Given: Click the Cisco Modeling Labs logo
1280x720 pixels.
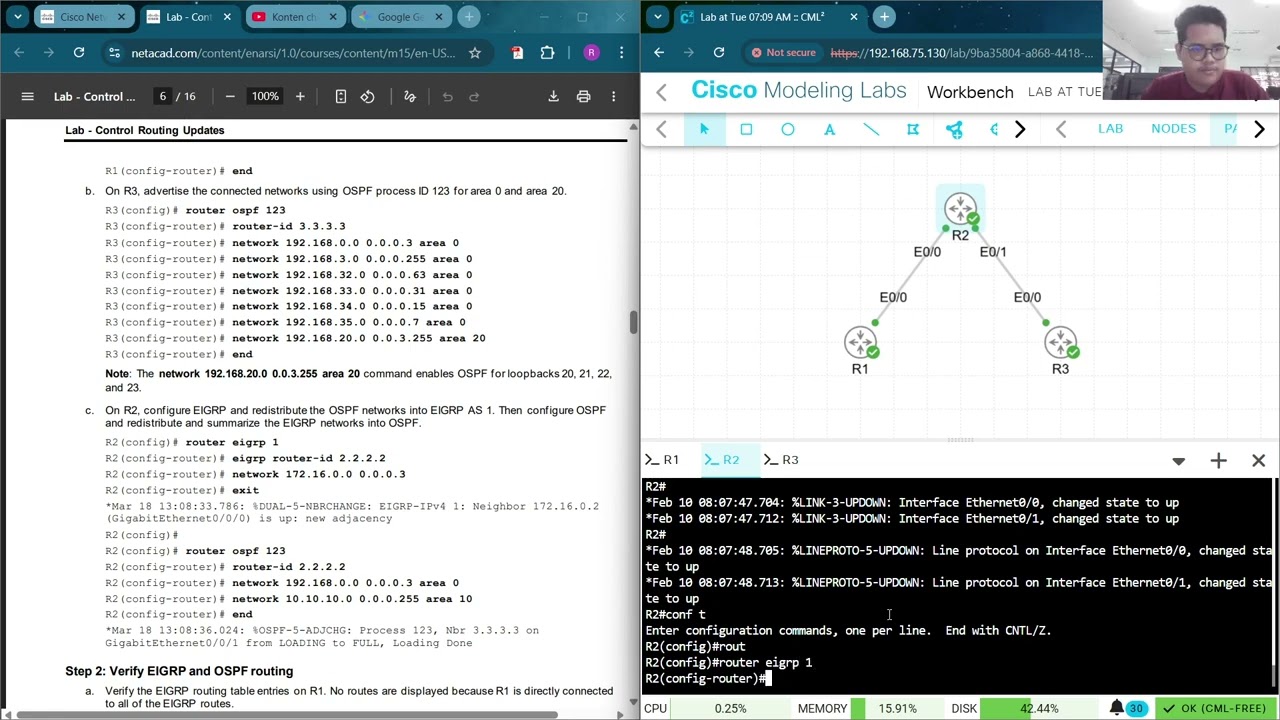Looking at the screenshot, I should click(x=798, y=90).
